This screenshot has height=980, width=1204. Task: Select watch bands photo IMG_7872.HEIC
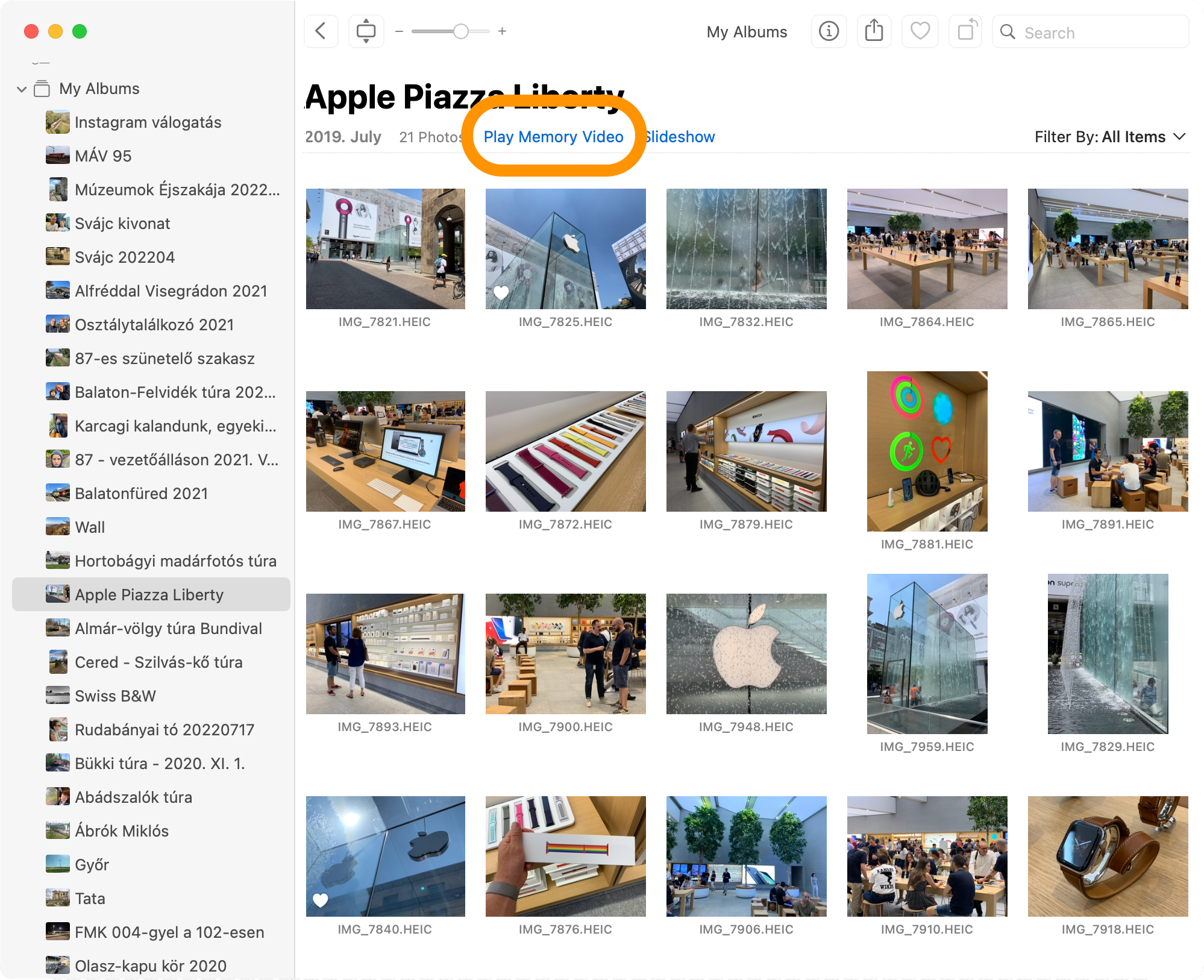point(566,451)
